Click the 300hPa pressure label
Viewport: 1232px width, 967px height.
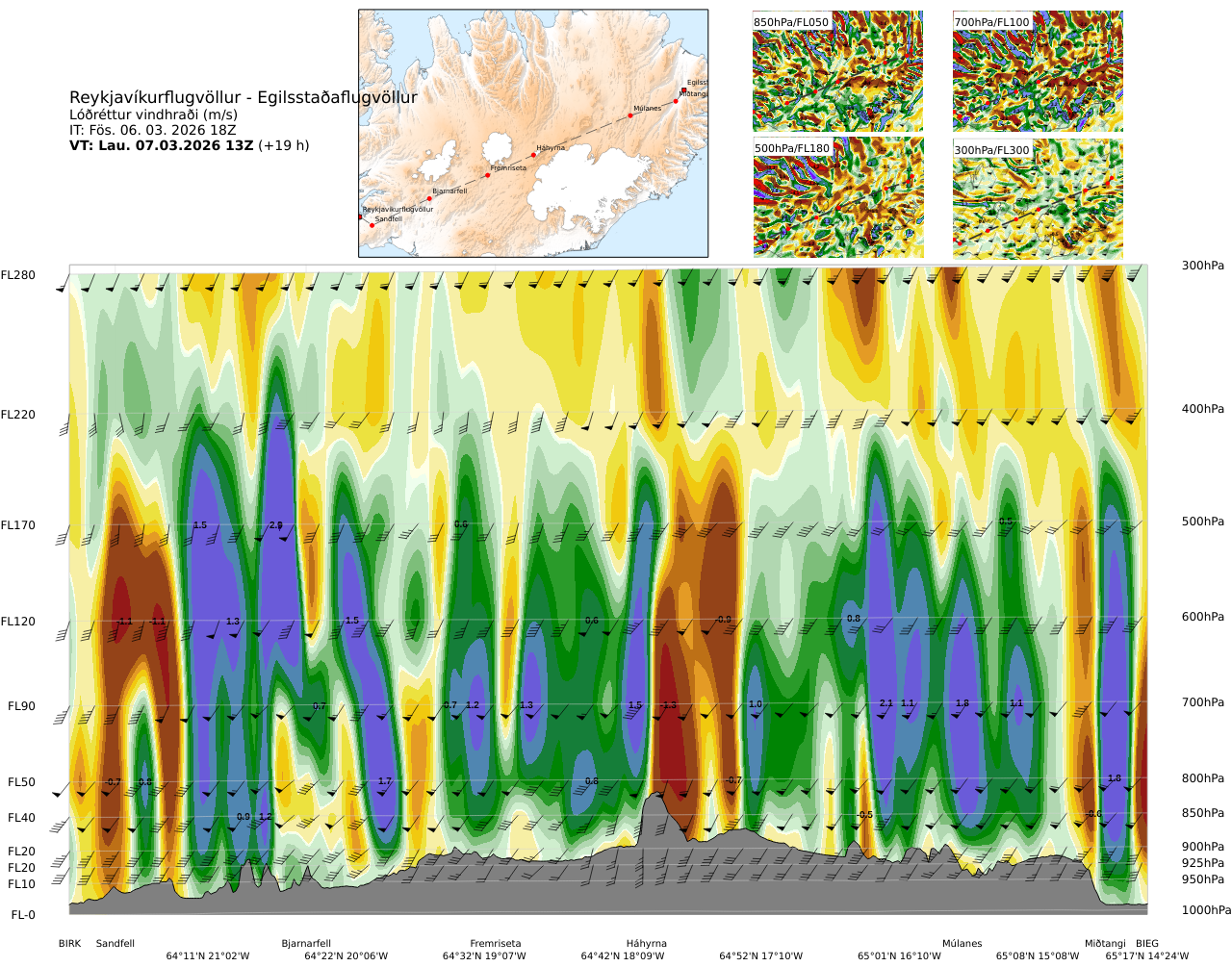point(1203,266)
